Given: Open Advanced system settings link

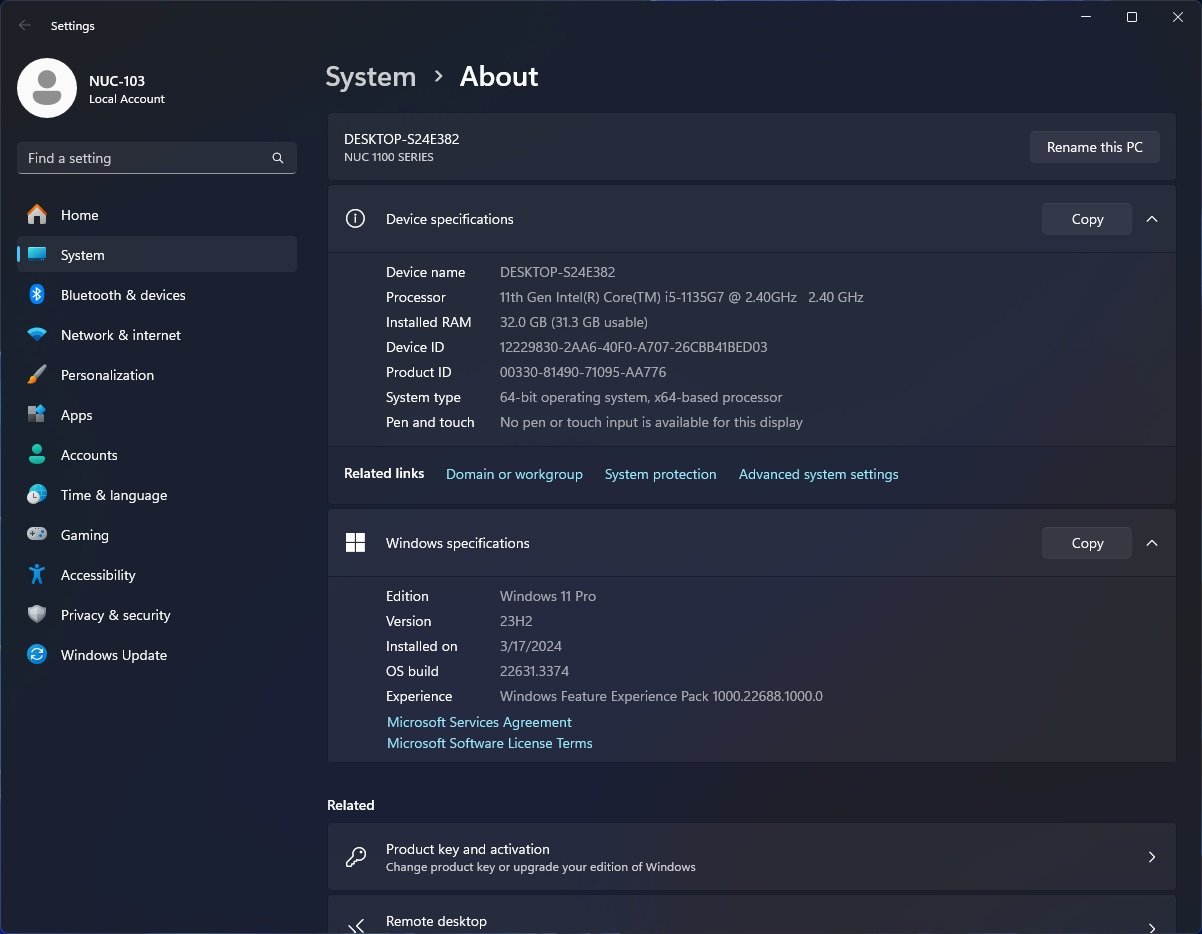Looking at the screenshot, I should [819, 474].
